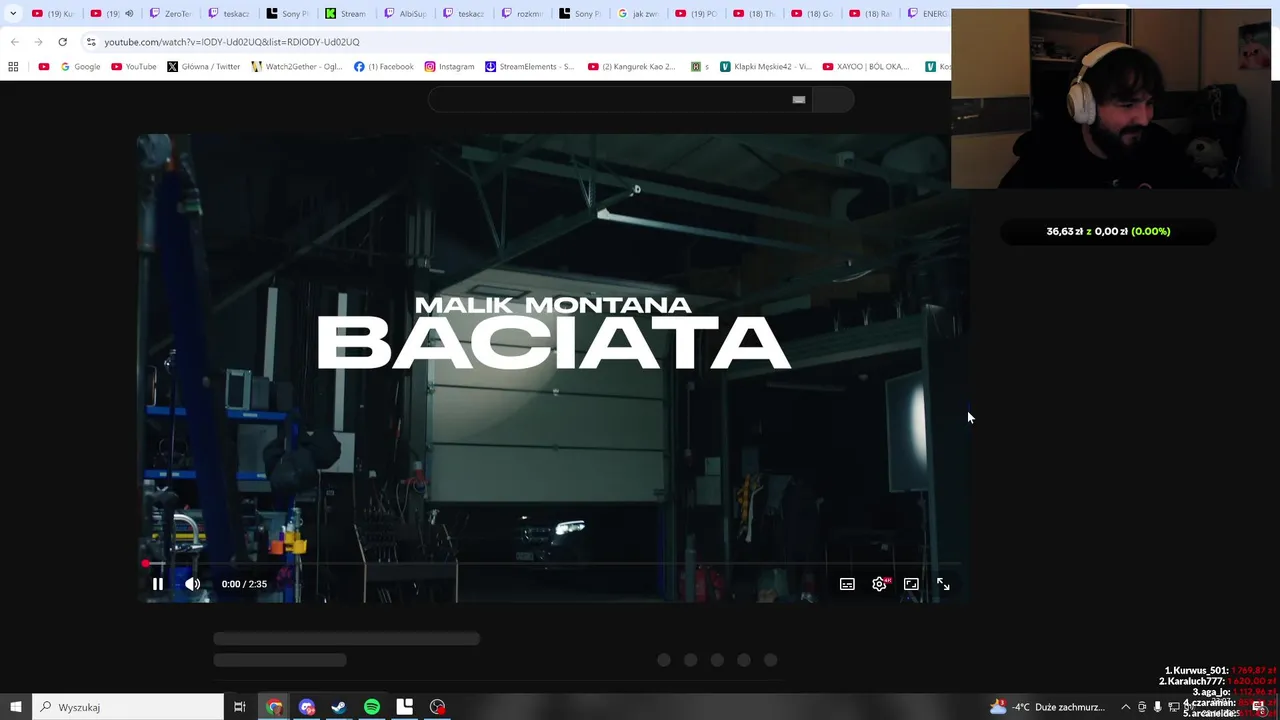Open Kangurek Kao bookmark
Screen dimensions: 1280x720
click(x=632, y=67)
